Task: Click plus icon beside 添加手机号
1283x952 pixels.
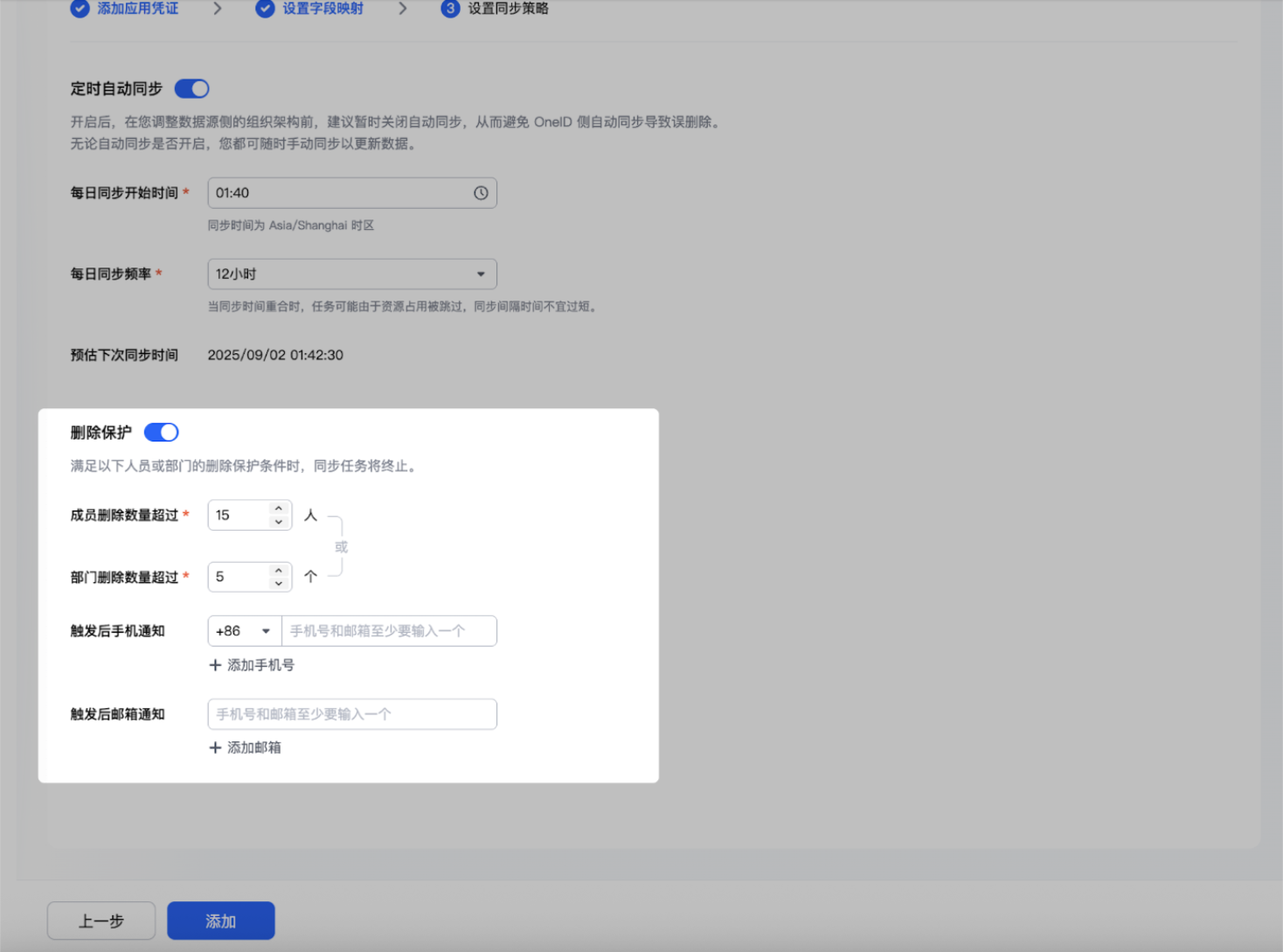Action: coord(215,665)
